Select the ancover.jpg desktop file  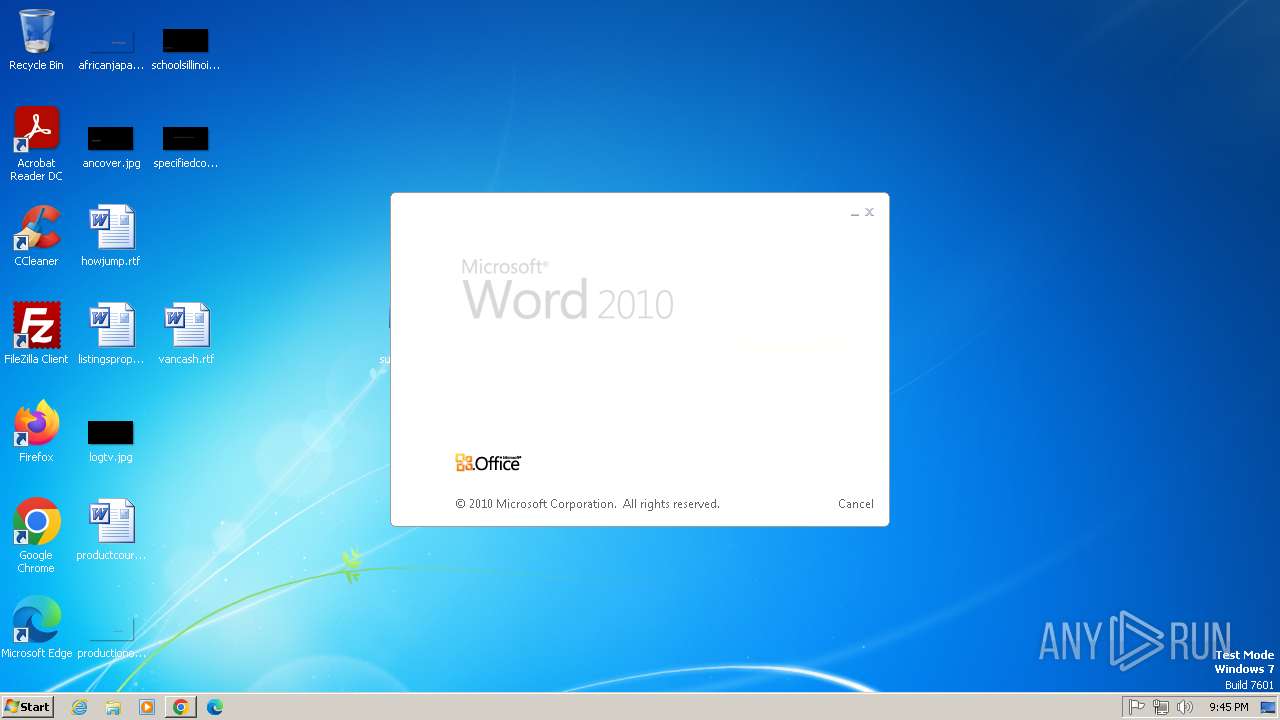coord(111,147)
